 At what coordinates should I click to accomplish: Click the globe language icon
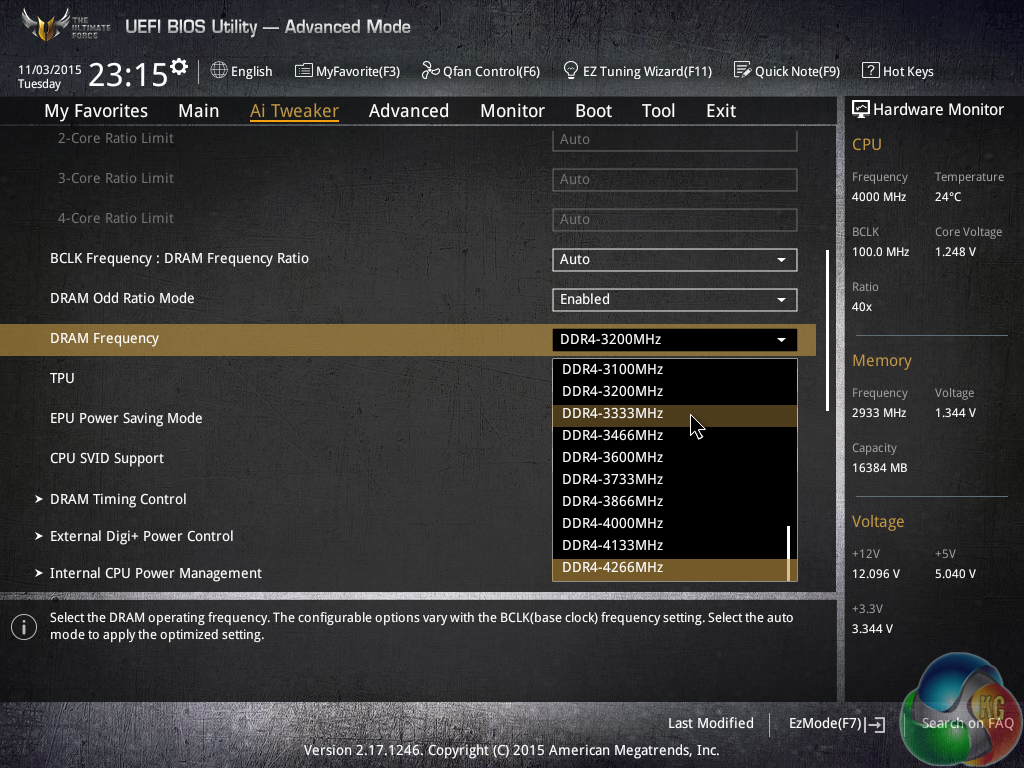pos(219,71)
